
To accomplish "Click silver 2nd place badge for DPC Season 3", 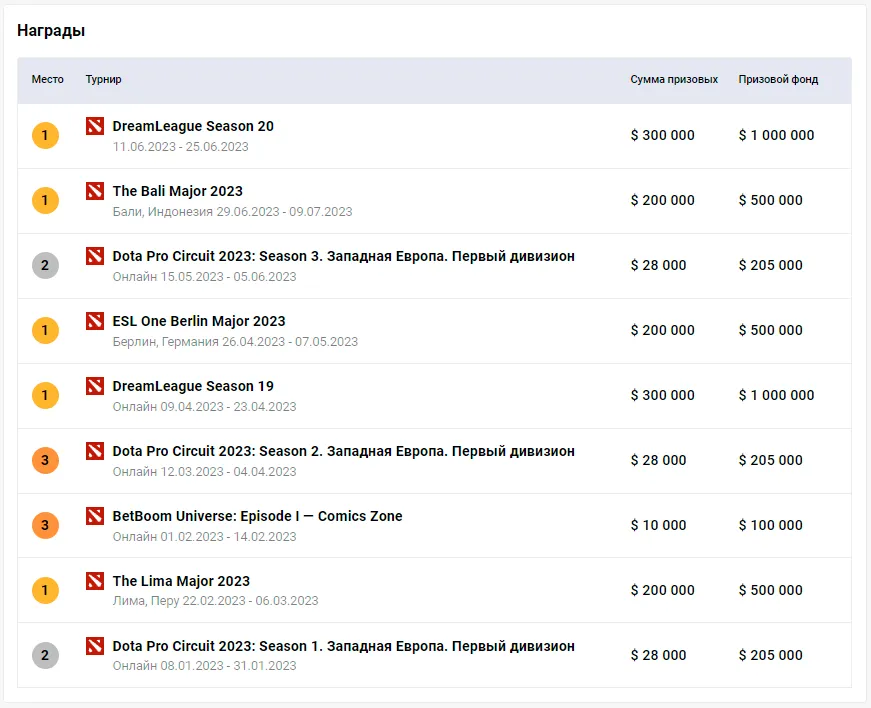I will pyautogui.click(x=46, y=265).
